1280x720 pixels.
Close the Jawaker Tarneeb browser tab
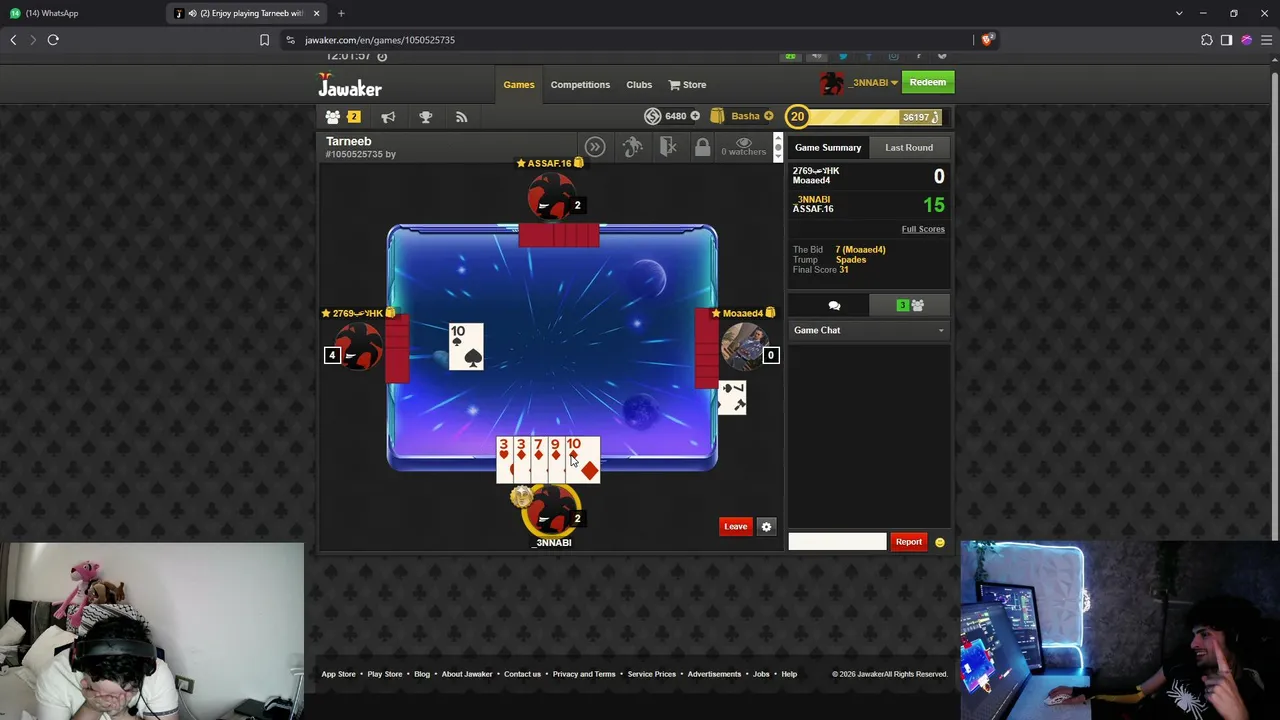316,13
